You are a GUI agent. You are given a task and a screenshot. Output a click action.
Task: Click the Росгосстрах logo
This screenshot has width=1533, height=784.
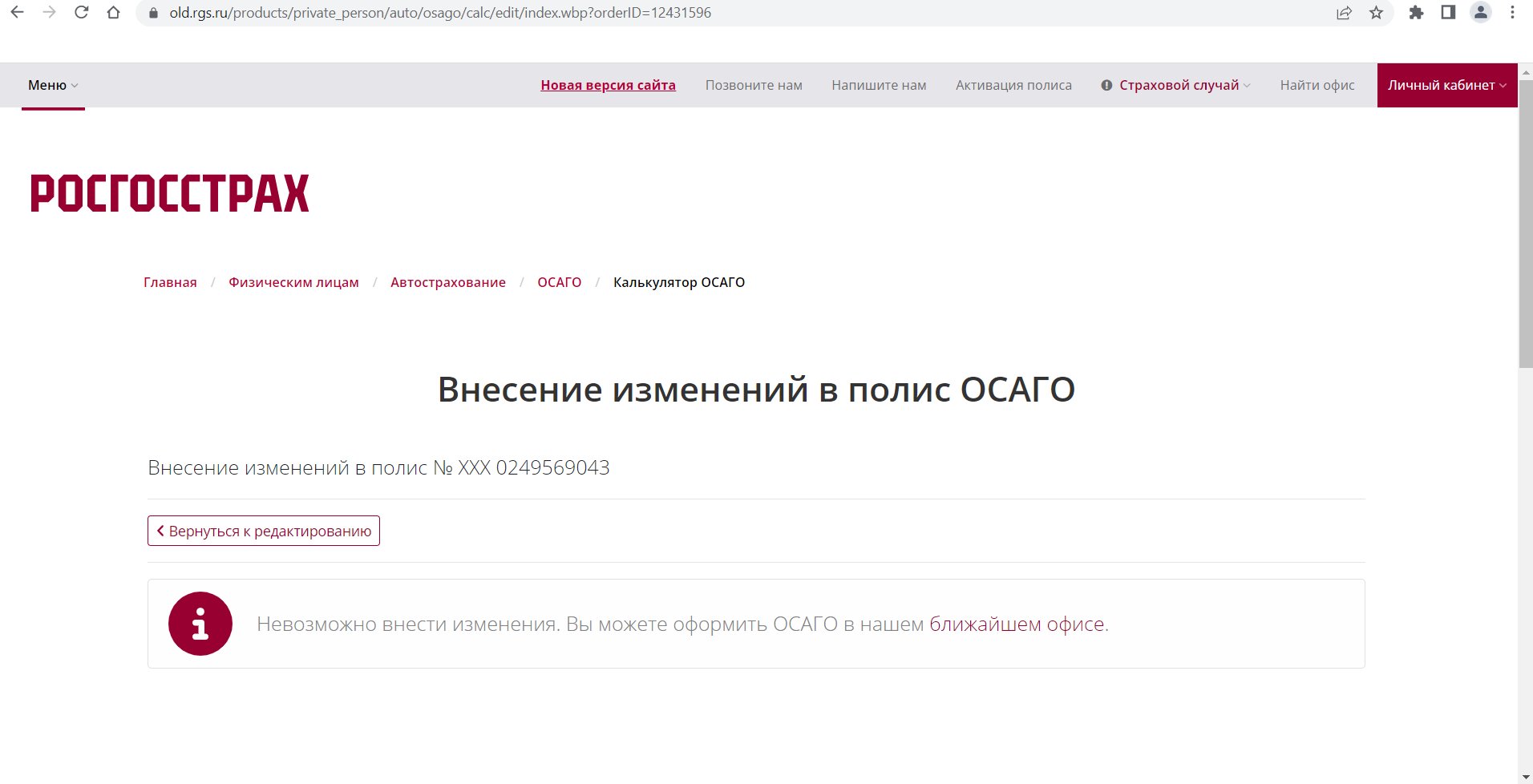169,193
